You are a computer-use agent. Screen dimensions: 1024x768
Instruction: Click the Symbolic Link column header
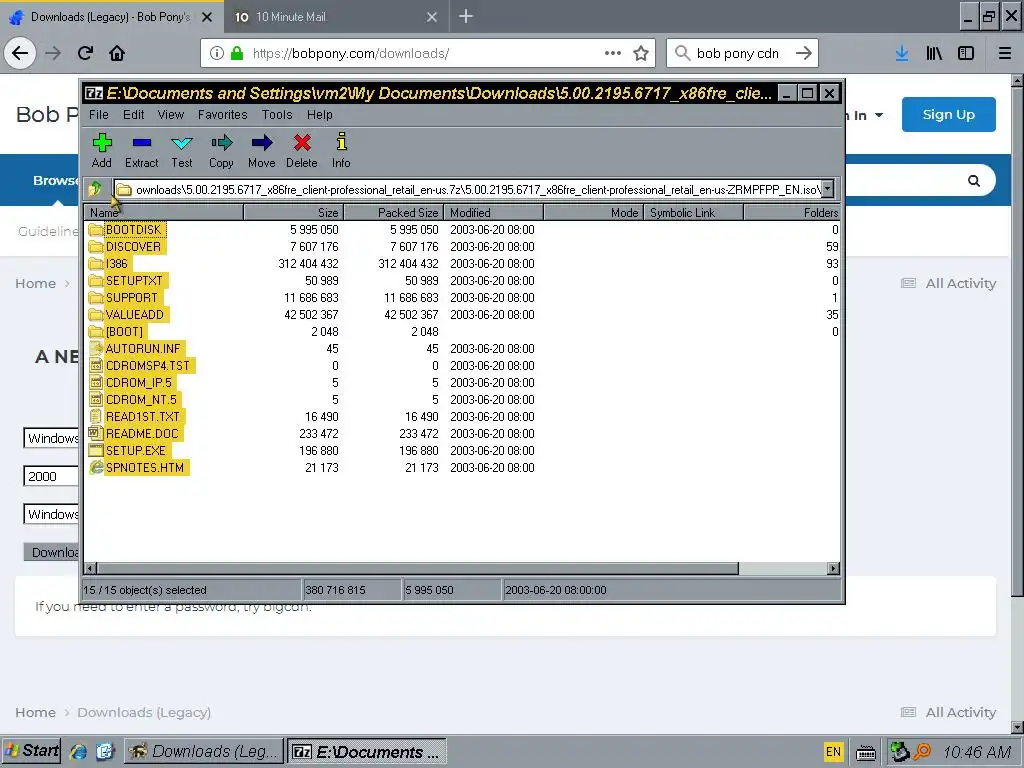693,213
